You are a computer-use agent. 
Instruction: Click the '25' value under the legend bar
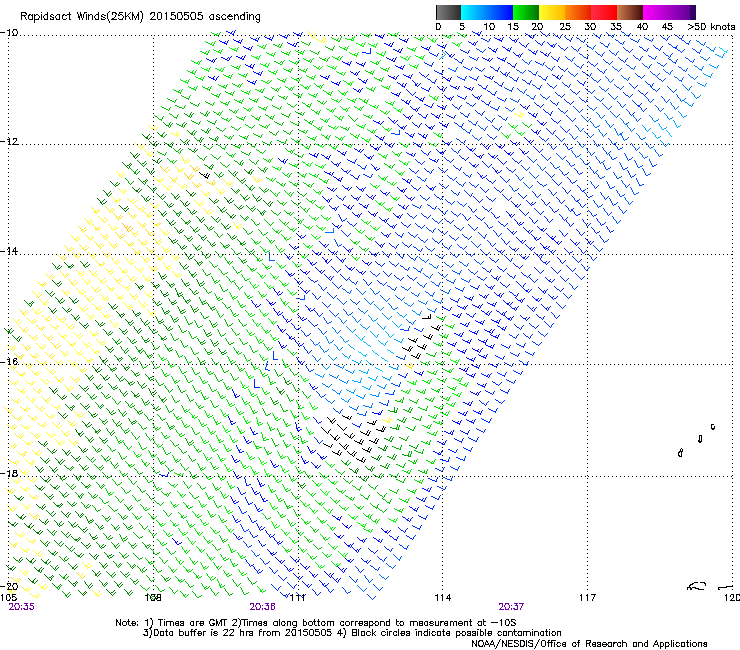pos(564,27)
